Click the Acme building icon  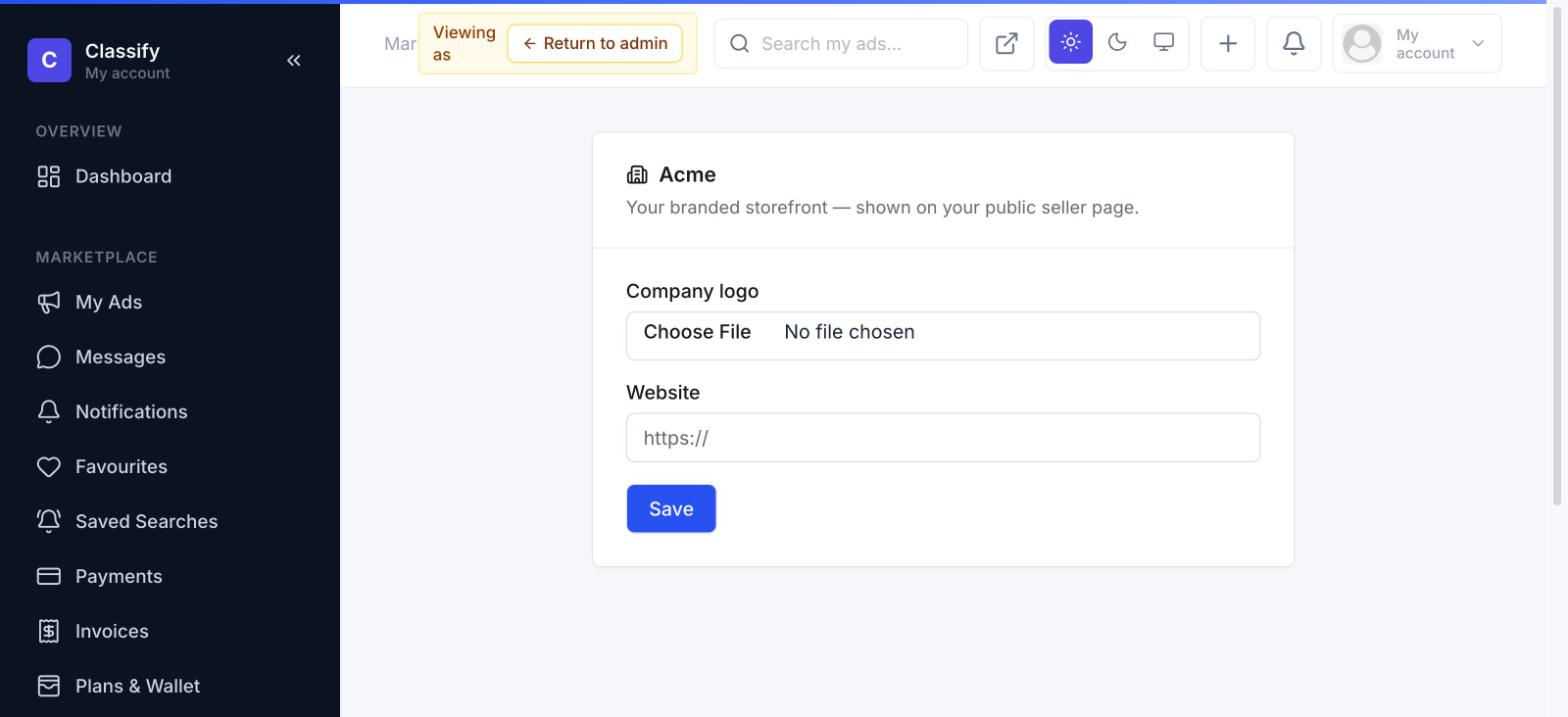pyautogui.click(x=637, y=175)
